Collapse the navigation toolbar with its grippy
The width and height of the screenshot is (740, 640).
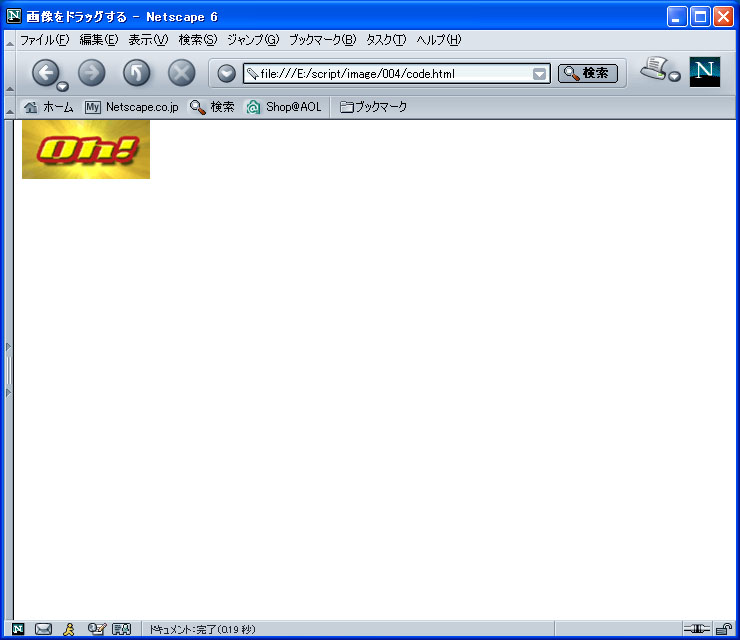click(9, 73)
